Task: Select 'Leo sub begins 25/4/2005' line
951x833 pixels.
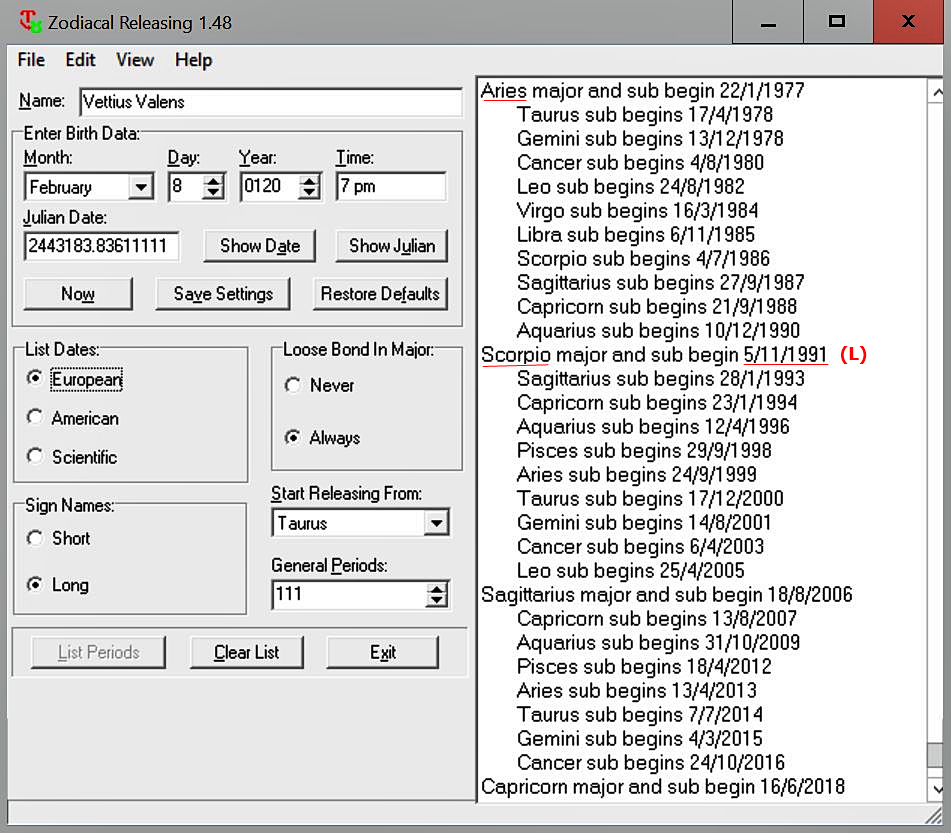Action: click(631, 570)
